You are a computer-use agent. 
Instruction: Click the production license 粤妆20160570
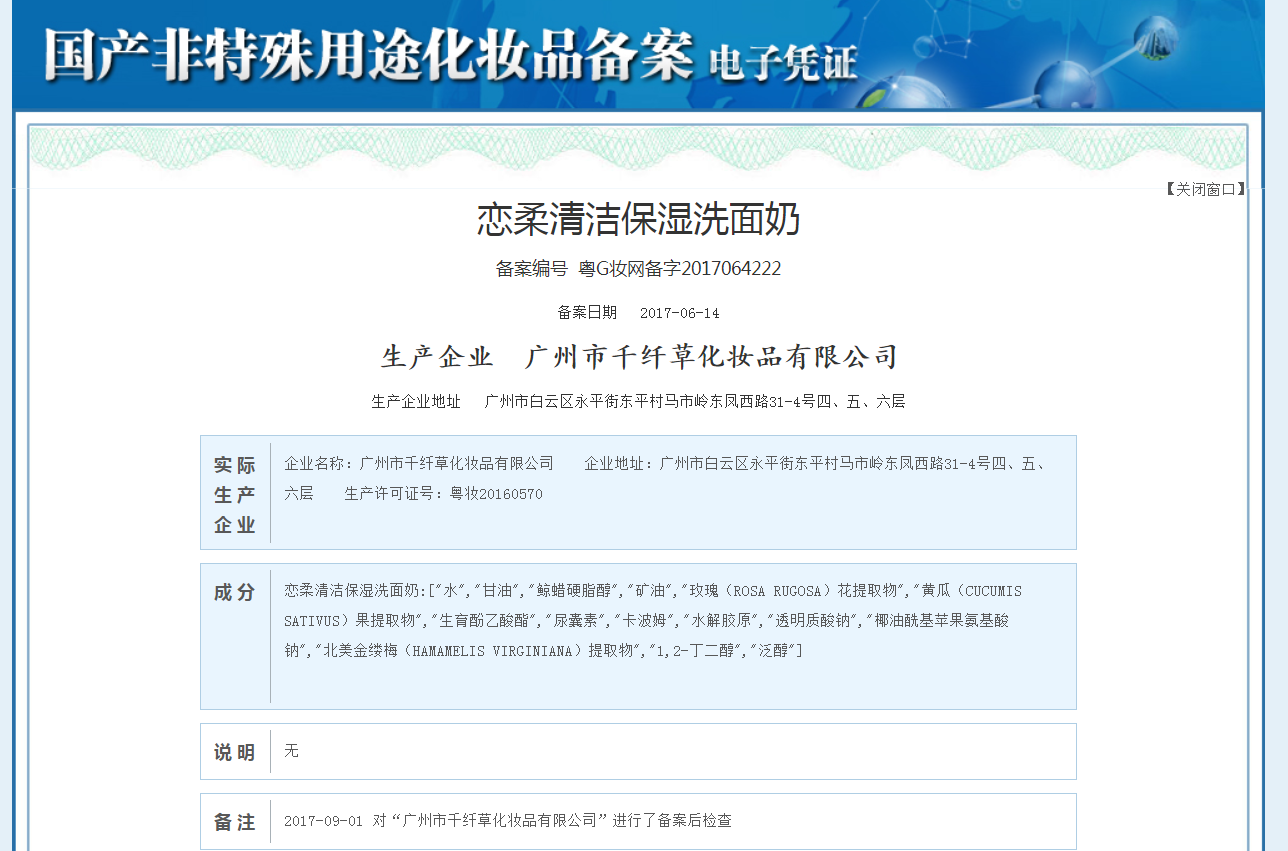(x=496, y=493)
